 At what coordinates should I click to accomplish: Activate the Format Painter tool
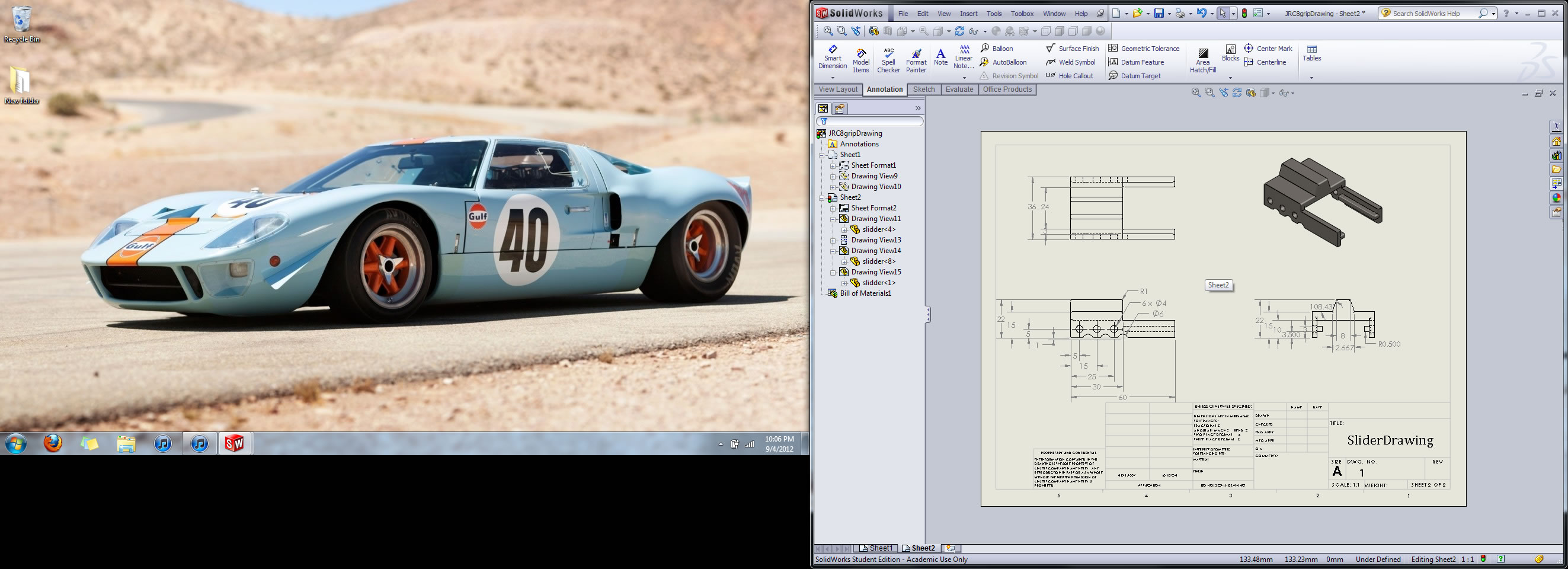pyautogui.click(x=916, y=60)
